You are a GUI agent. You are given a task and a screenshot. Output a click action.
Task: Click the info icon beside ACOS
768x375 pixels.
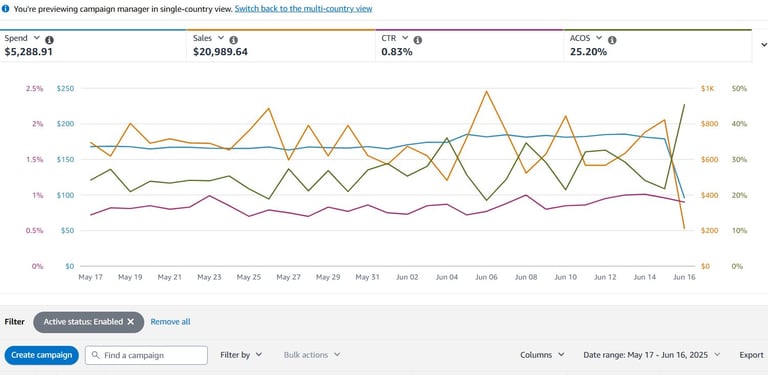[612, 40]
